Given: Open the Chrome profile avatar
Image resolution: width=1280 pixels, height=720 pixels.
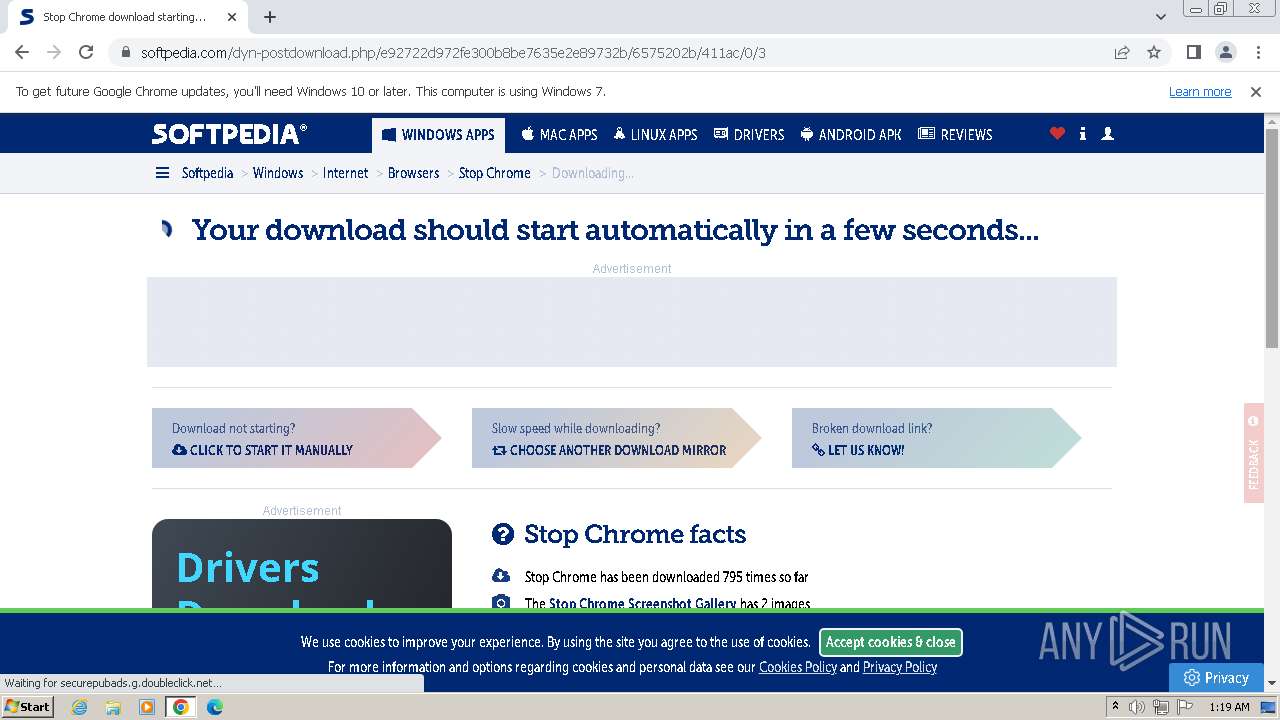Looking at the screenshot, I should tap(1225, 52).
